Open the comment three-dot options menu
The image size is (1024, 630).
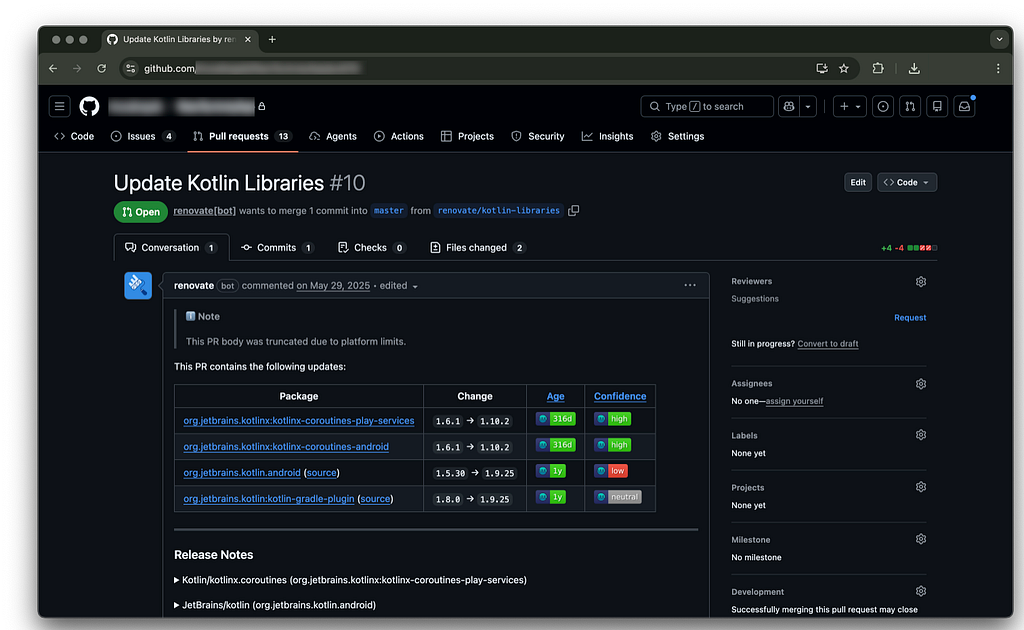tap(690, 285)
